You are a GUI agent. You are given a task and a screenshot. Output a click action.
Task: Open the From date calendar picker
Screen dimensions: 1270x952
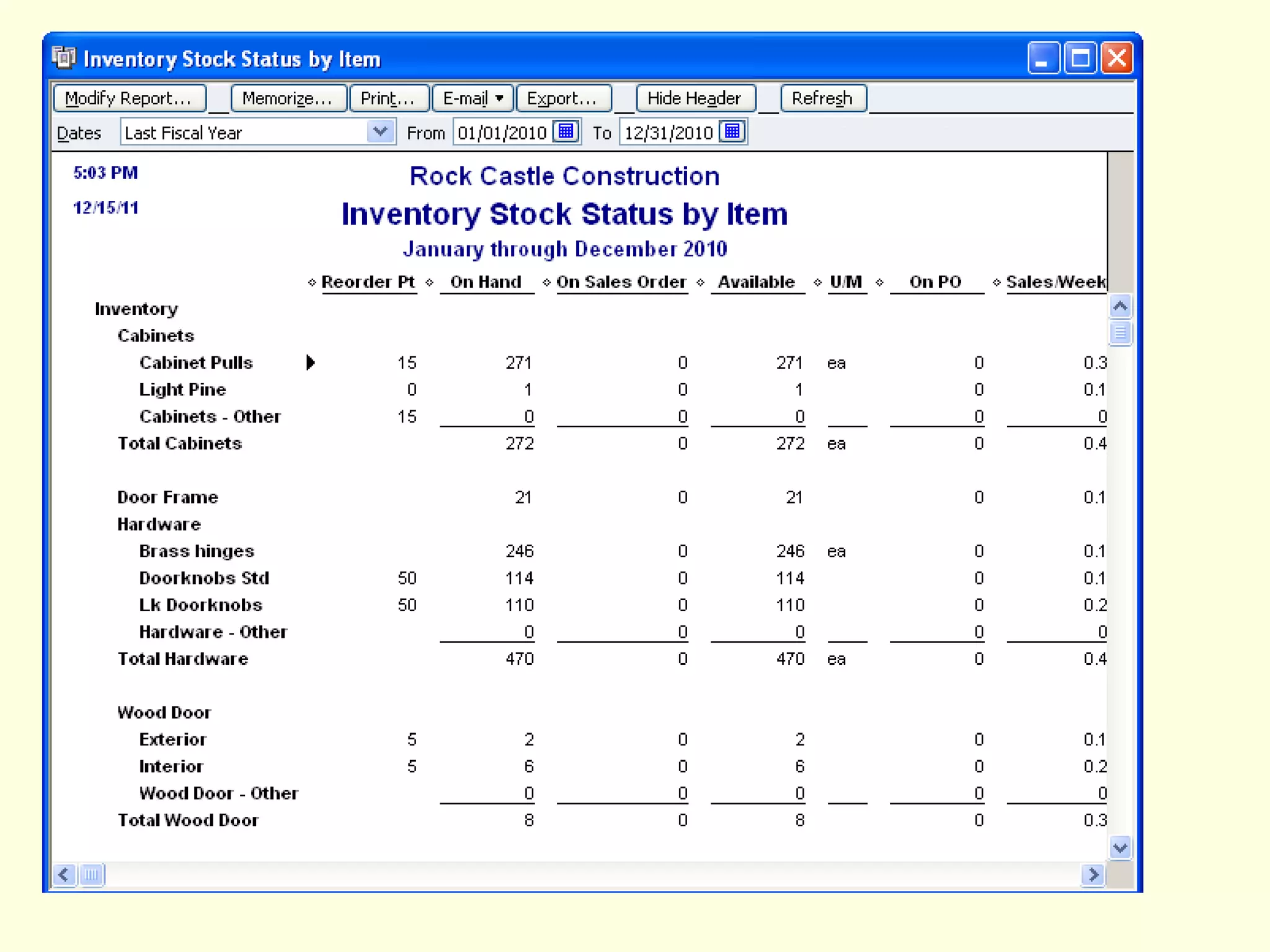566,132
